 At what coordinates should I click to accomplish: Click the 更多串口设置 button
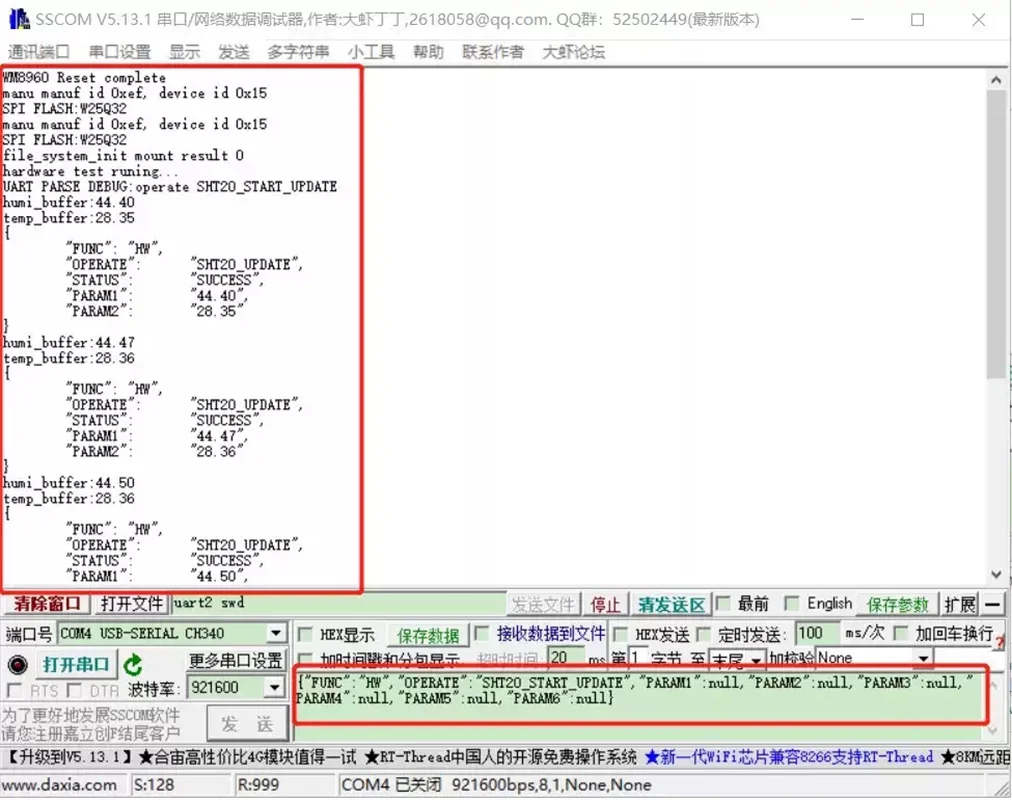pyautogui.click(x=236, y=661)
